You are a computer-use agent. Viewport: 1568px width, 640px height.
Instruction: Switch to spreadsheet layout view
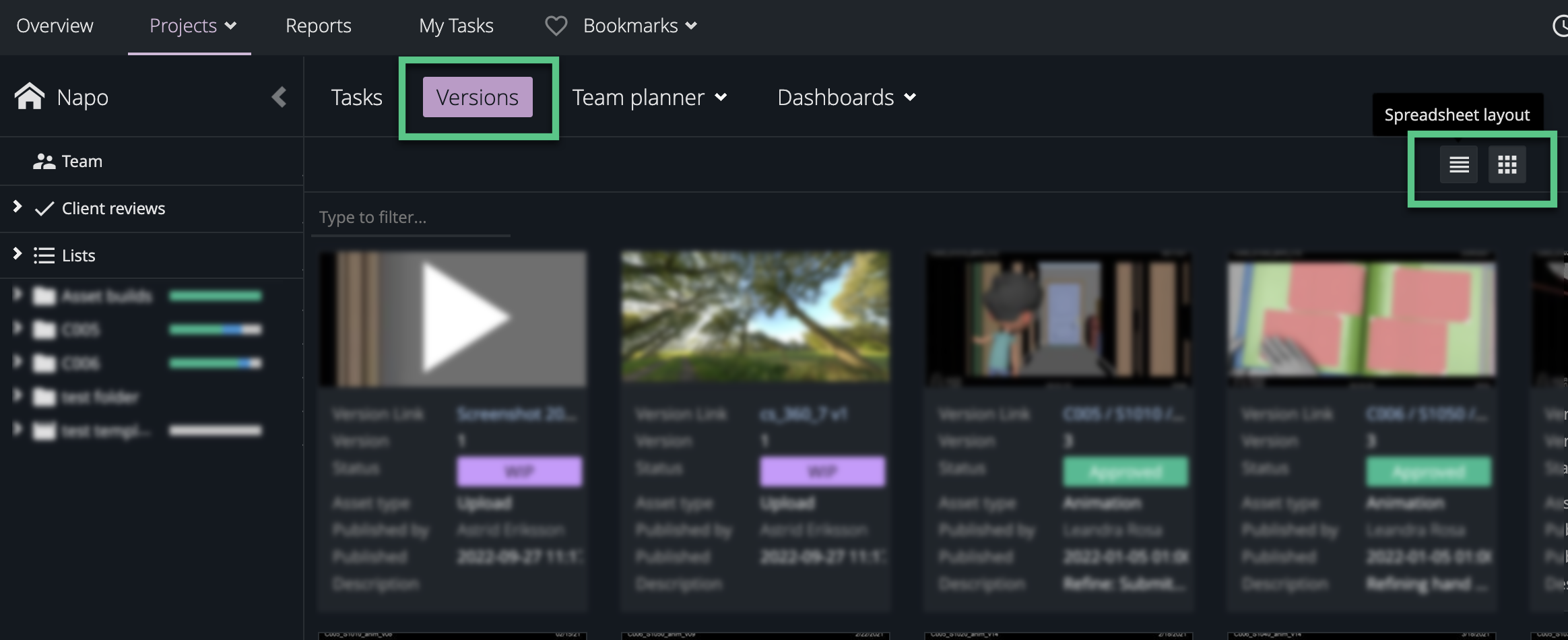(x=1458, y=164)
